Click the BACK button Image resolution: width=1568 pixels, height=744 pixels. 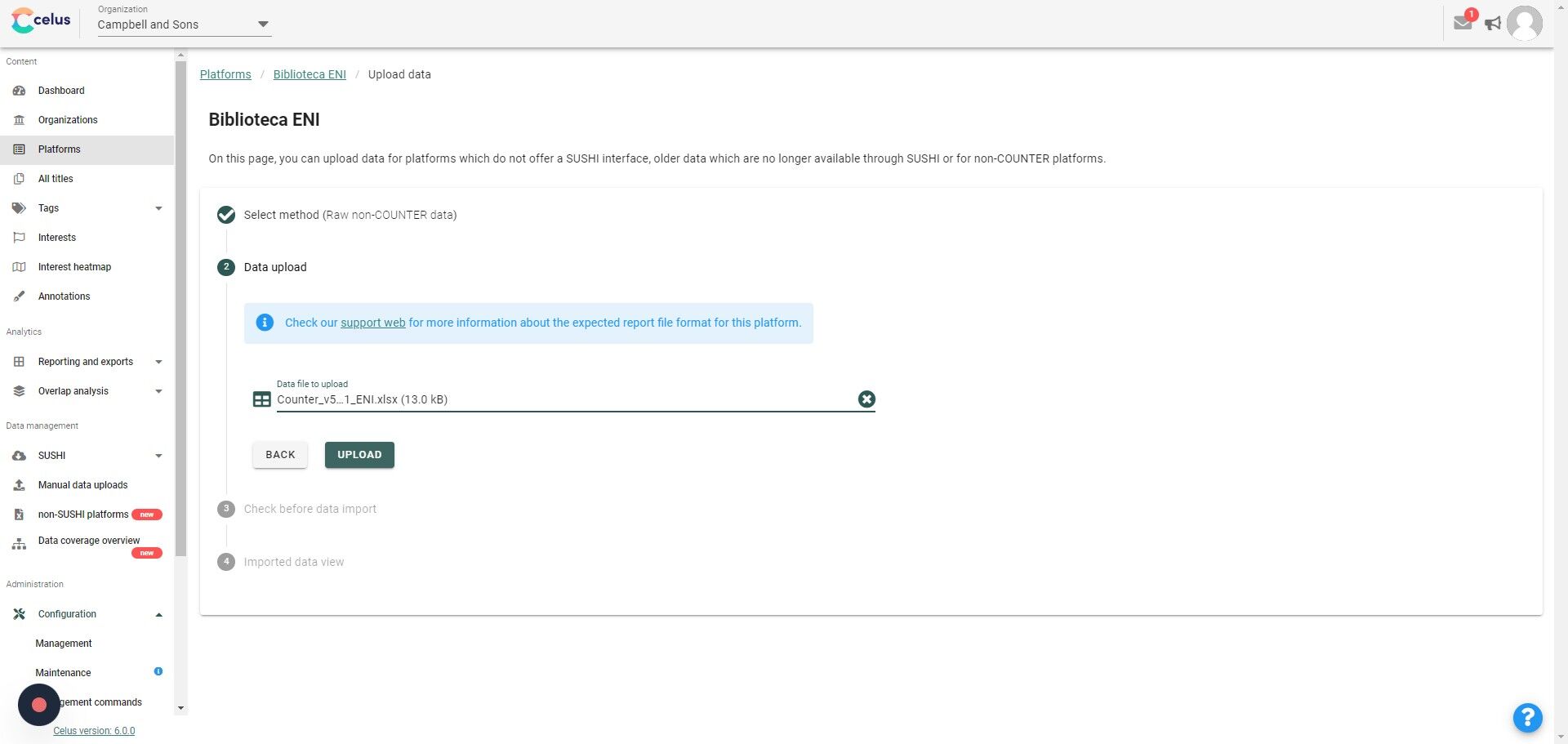(280, 455)
